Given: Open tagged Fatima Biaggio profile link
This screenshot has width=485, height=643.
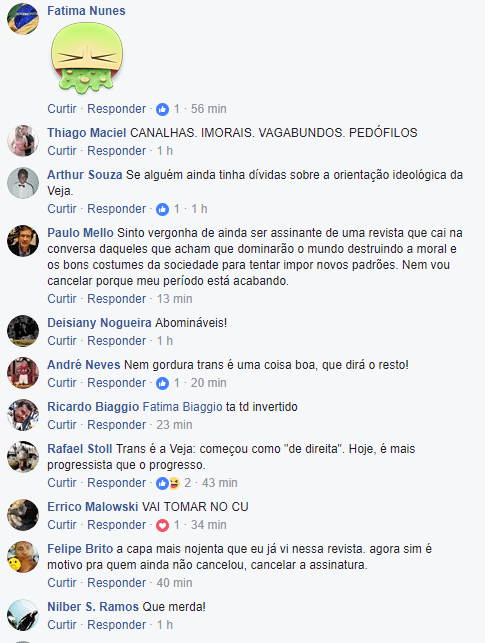Looking at the screenshot, I should tap(182, 407).
